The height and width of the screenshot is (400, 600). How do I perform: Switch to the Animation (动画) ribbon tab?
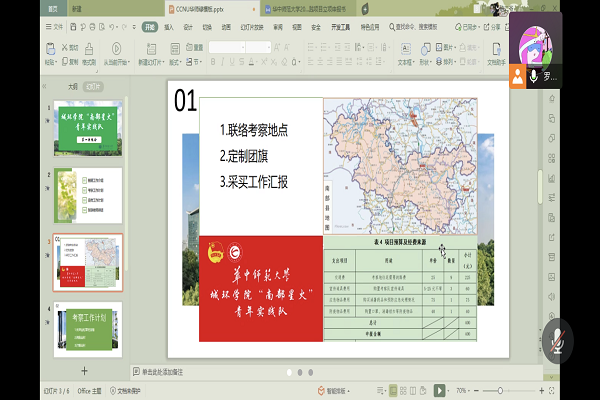coord(226,27)
